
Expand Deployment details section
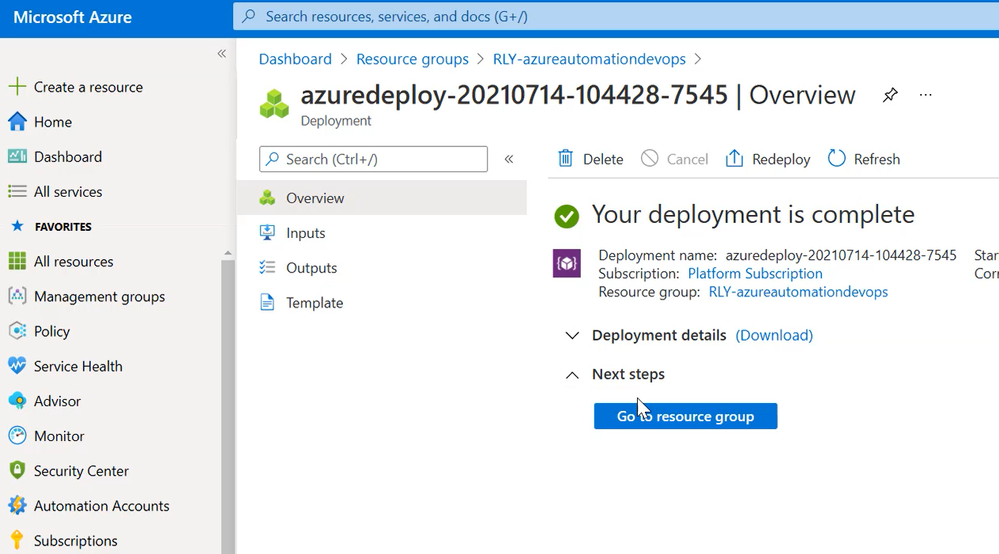[572, 336]
